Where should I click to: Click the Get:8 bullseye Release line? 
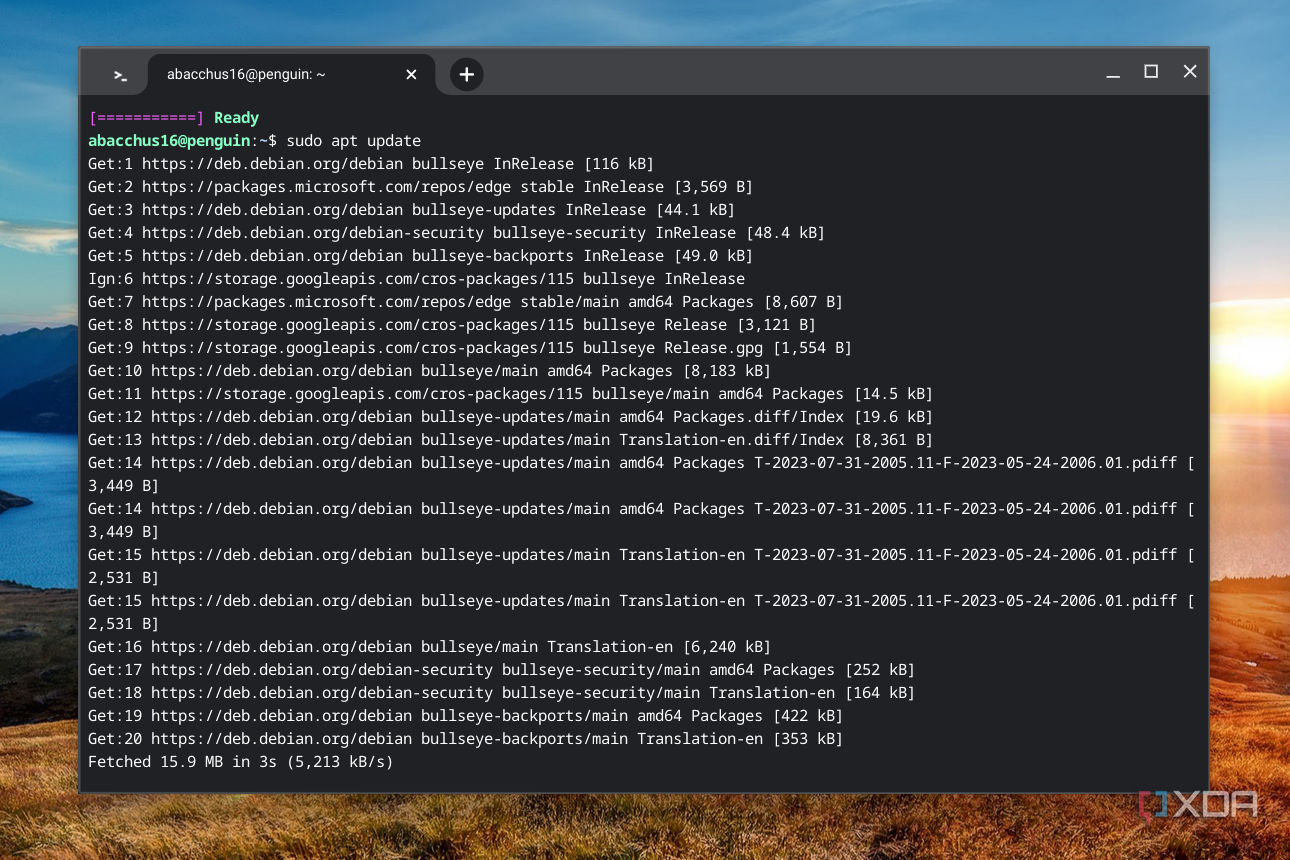point(452,325)
